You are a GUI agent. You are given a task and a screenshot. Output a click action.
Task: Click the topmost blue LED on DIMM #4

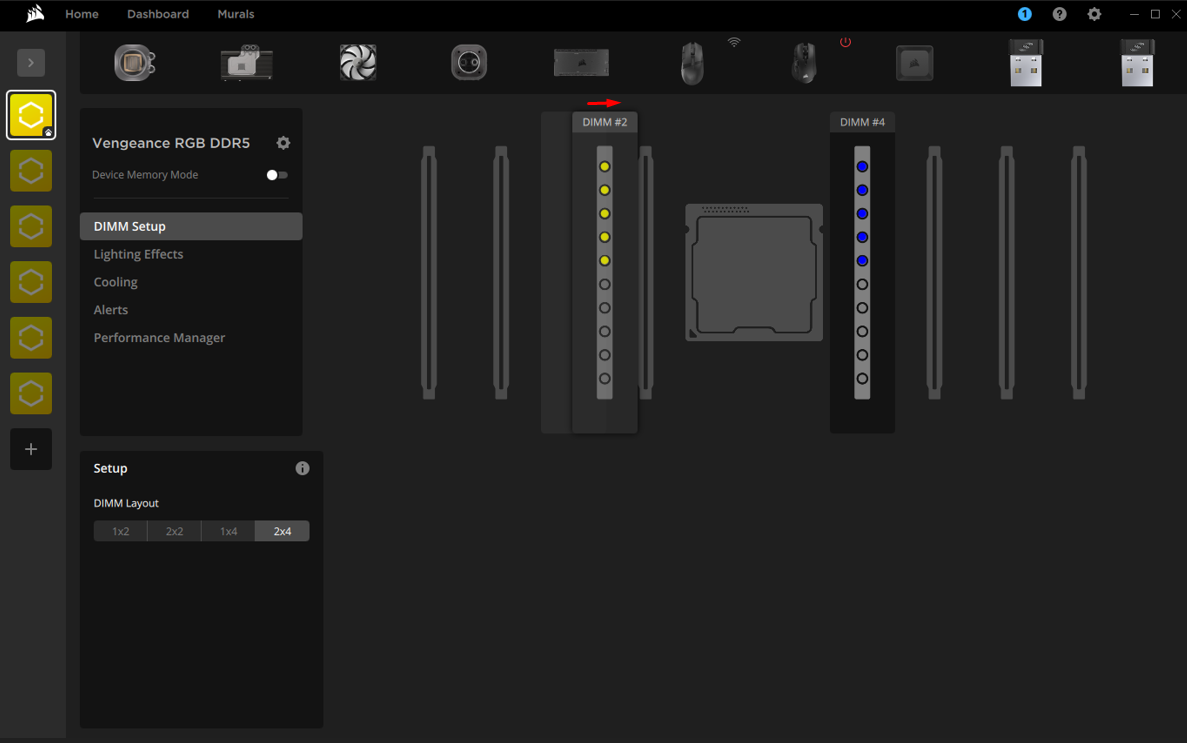tap(862, 167)
